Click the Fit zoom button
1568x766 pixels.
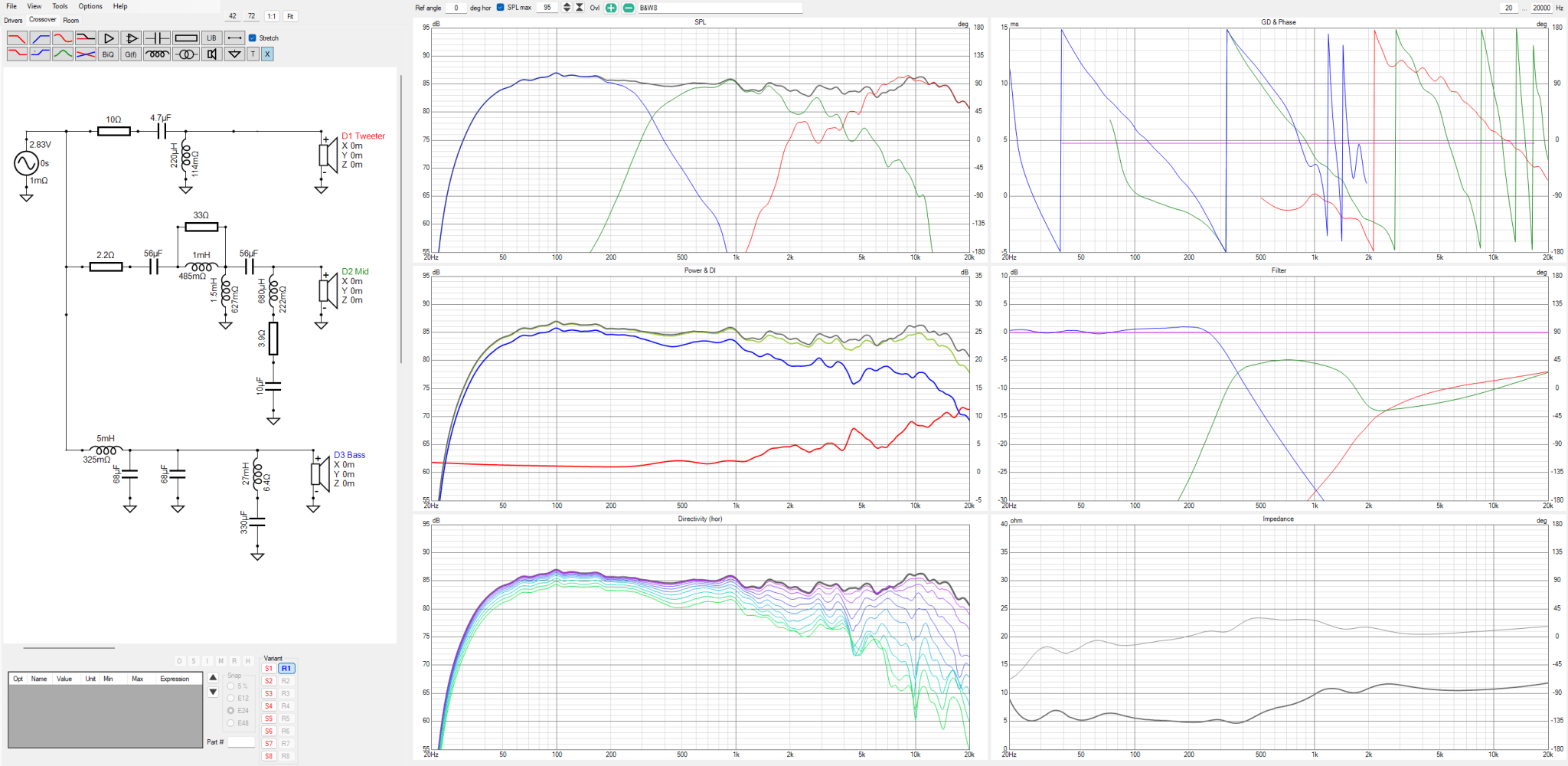(290, 16)
